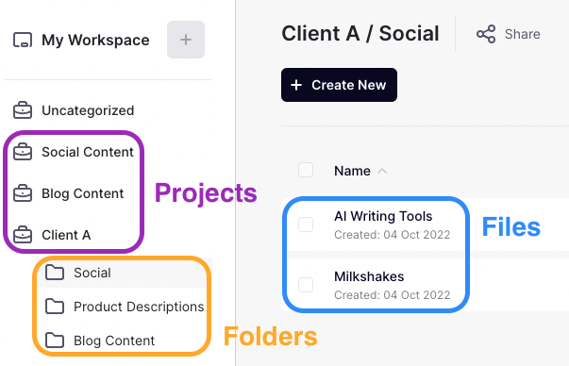
Task: Click the Social Content briefcase icon
Action: coord(22,152)
